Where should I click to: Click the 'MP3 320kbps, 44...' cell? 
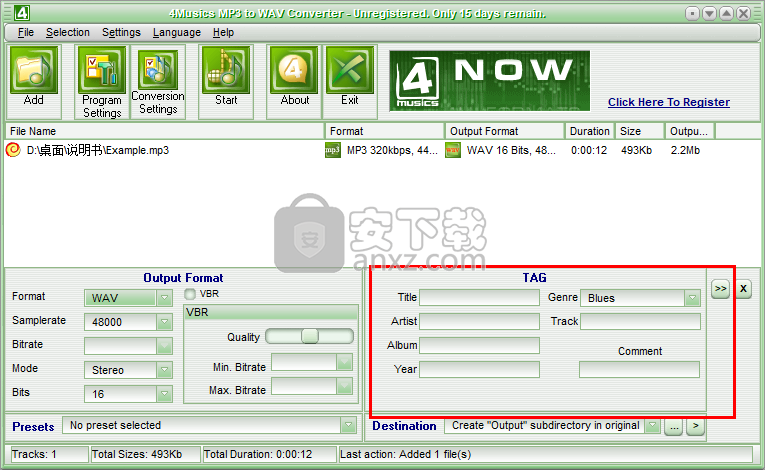392,150
